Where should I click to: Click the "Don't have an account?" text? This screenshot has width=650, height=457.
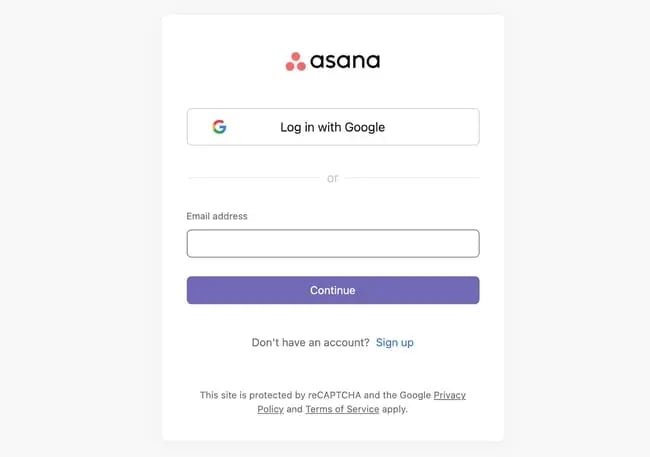pyautogui.click(x=310, y=342)
